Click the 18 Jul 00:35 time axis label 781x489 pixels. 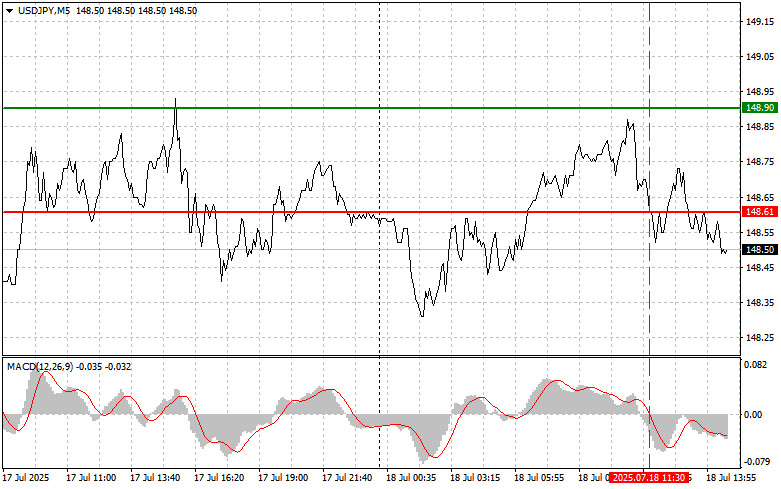pyautogui.click(x=411, y=478)
